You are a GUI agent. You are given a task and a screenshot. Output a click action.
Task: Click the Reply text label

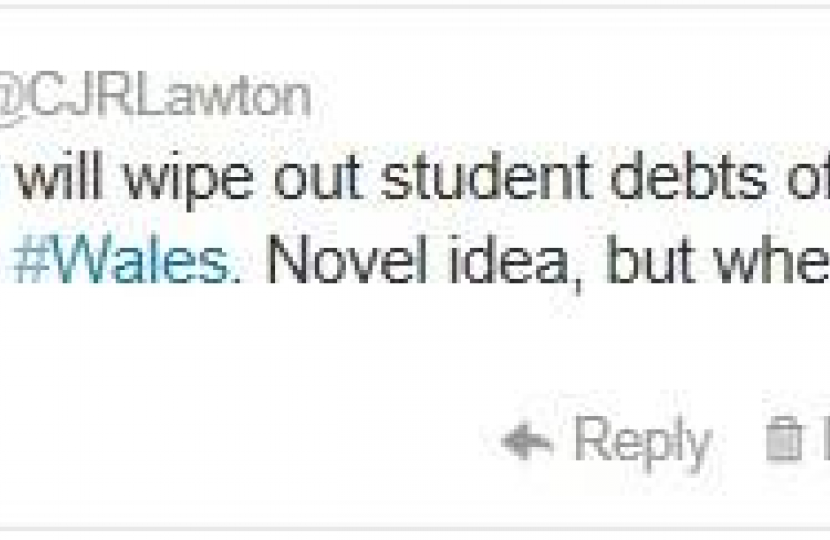click(x=643, y=443)
